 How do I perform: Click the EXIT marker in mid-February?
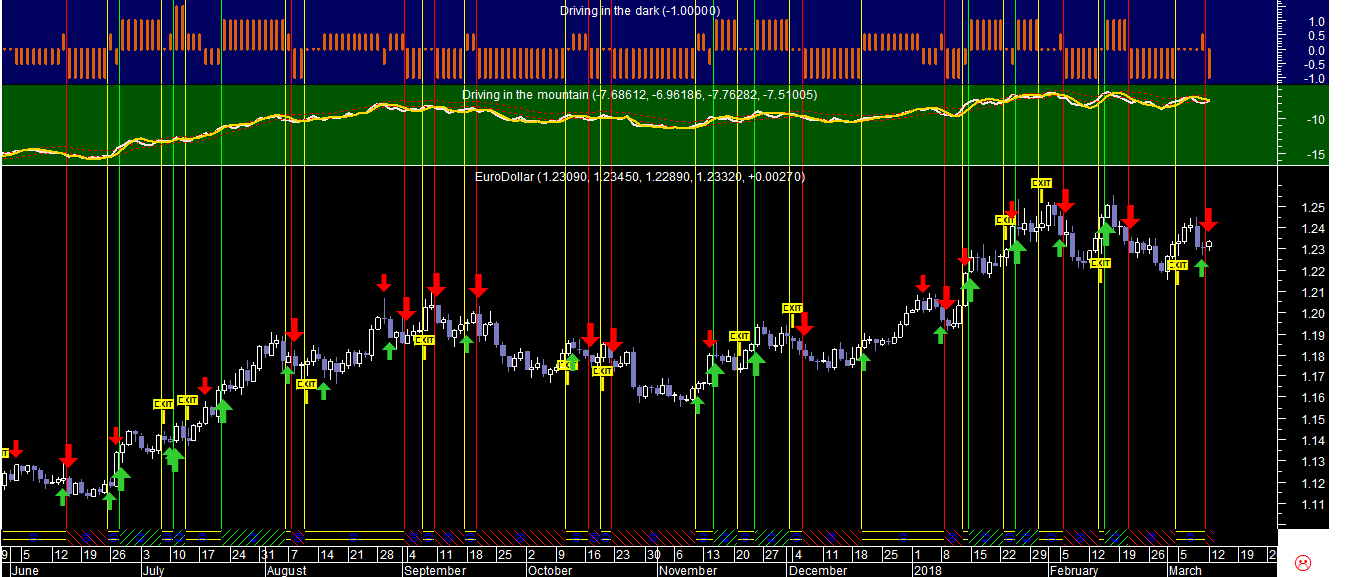1100,263
